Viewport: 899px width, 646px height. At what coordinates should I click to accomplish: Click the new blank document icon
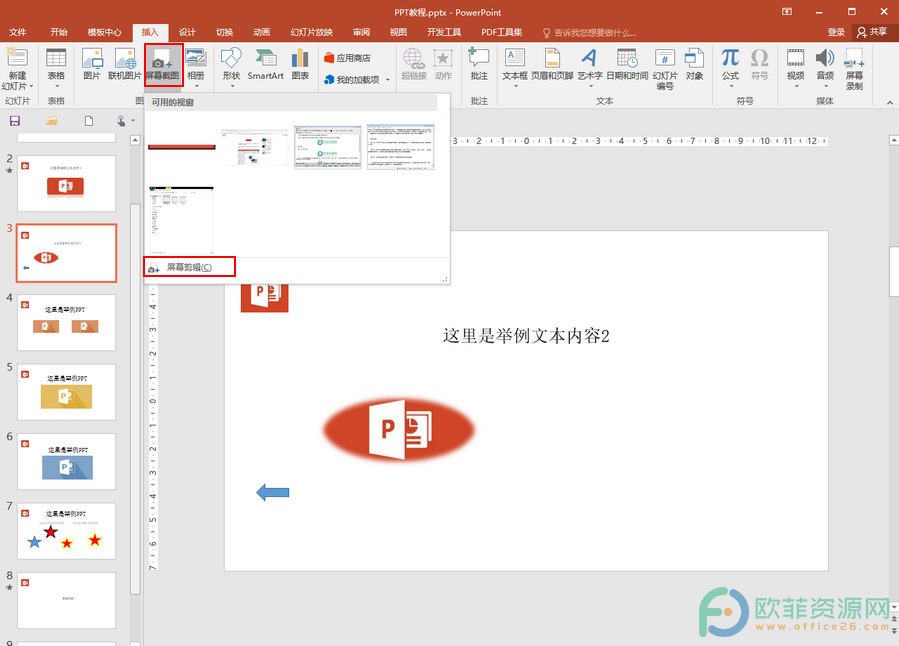[x=89, y=121]
